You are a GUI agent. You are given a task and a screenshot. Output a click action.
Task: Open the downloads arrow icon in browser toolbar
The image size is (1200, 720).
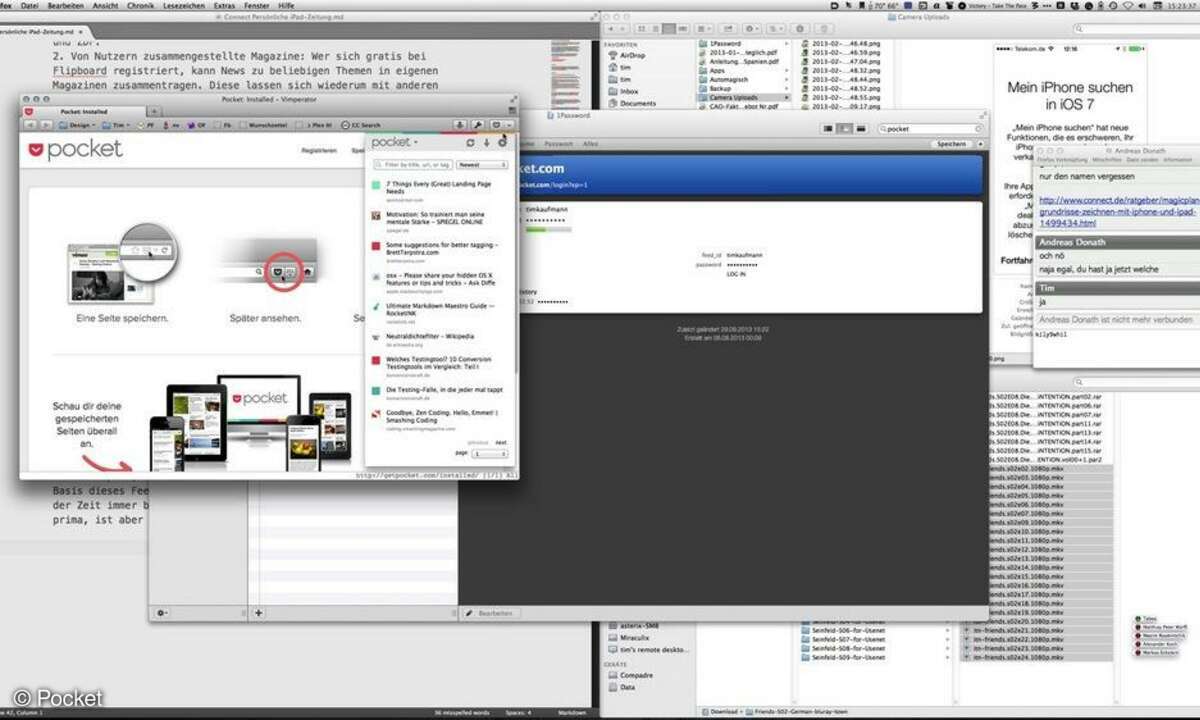[x=459, y=125]
